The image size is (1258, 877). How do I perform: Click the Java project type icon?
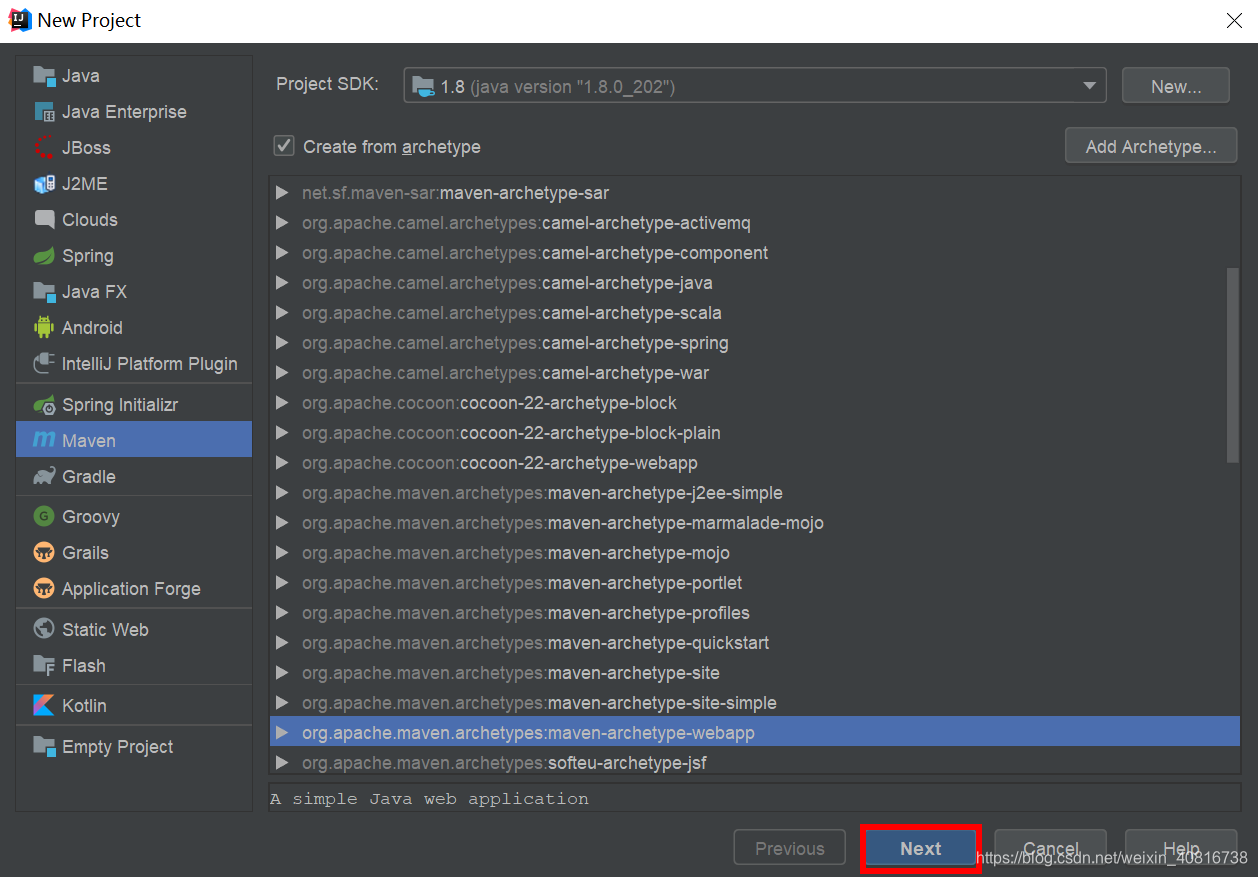tap(44, 76)
